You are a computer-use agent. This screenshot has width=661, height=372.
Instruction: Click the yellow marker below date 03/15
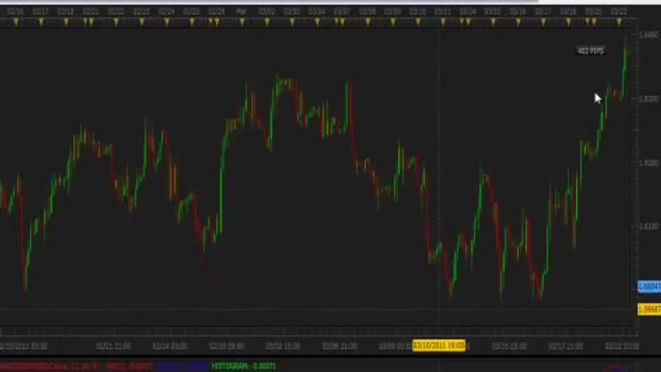pyautogui.click(x=493, y=21)
